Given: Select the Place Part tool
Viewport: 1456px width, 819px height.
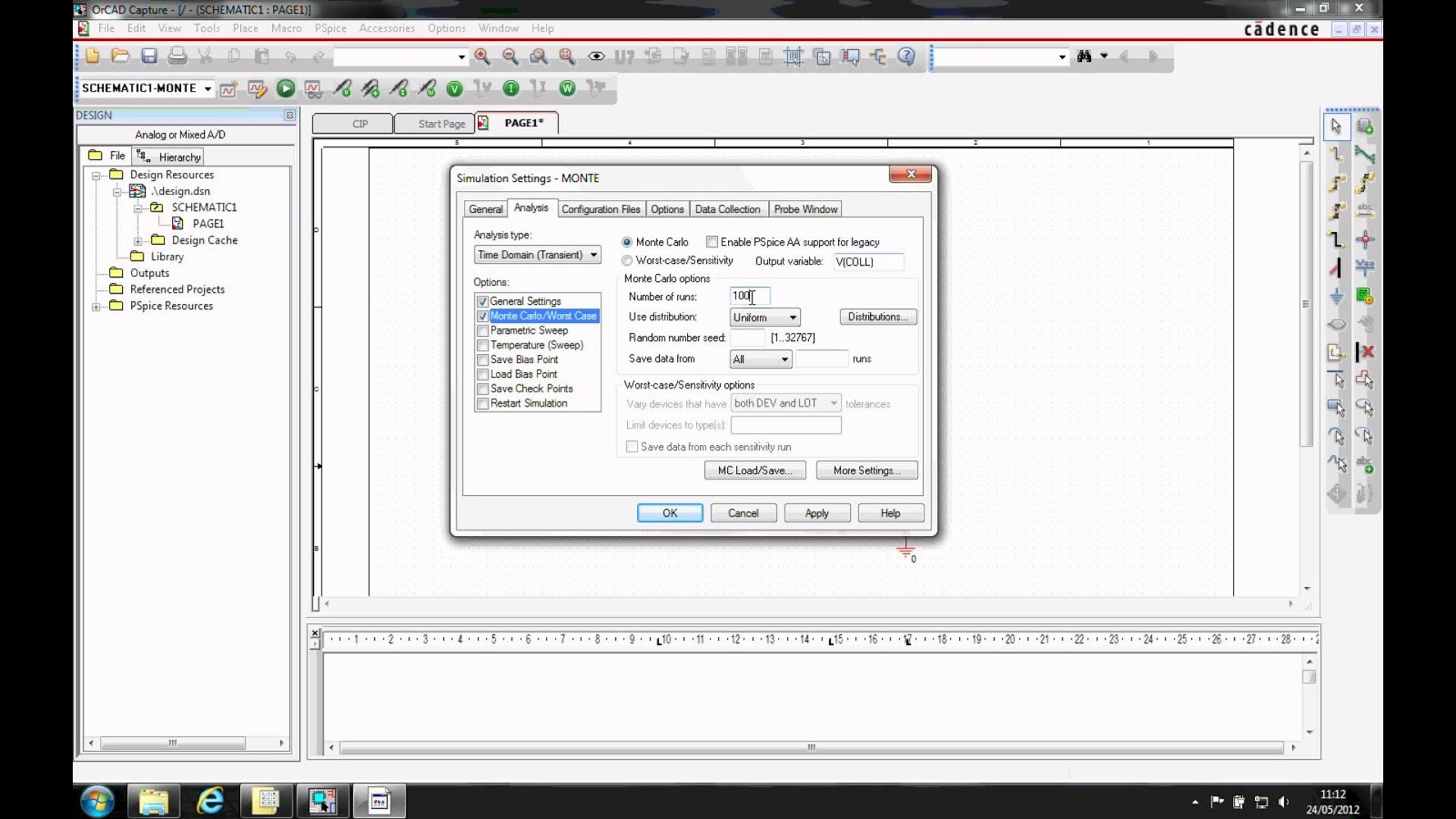Looking at the screenshot, I should click(1364, 126).
